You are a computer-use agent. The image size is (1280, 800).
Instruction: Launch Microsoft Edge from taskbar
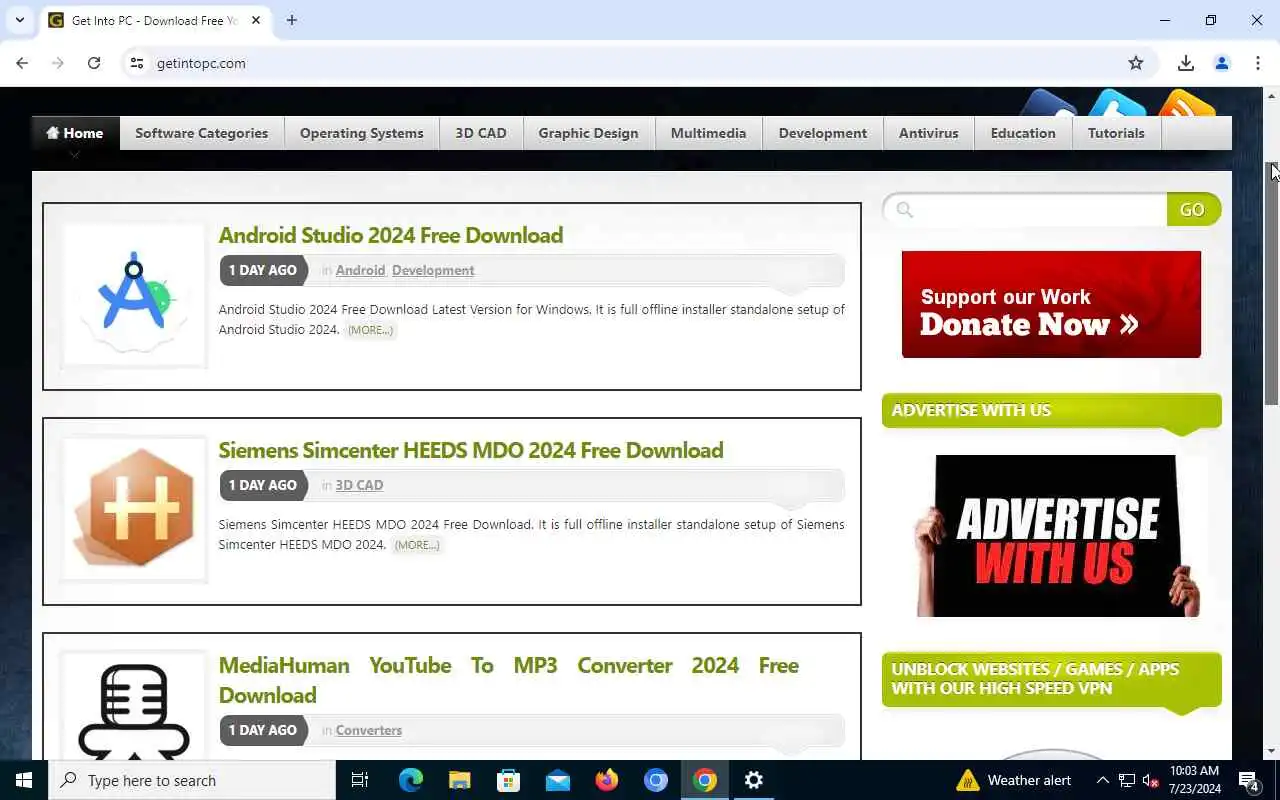[x=411, y=780]
